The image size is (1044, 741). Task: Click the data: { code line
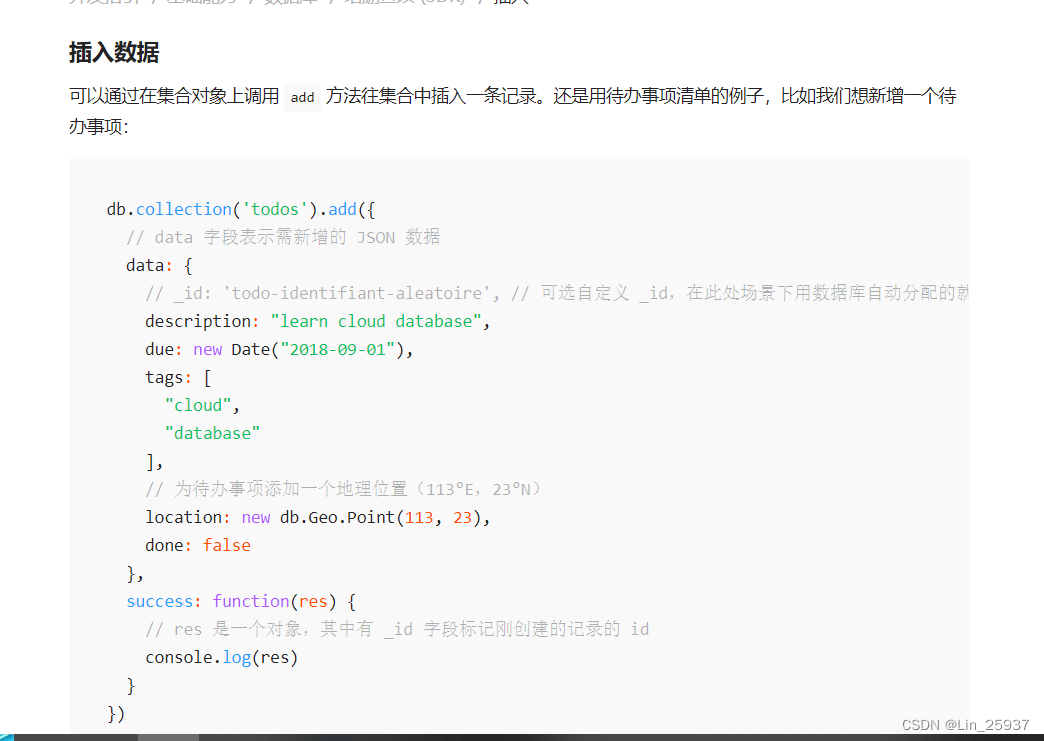(x=159, y=266)
